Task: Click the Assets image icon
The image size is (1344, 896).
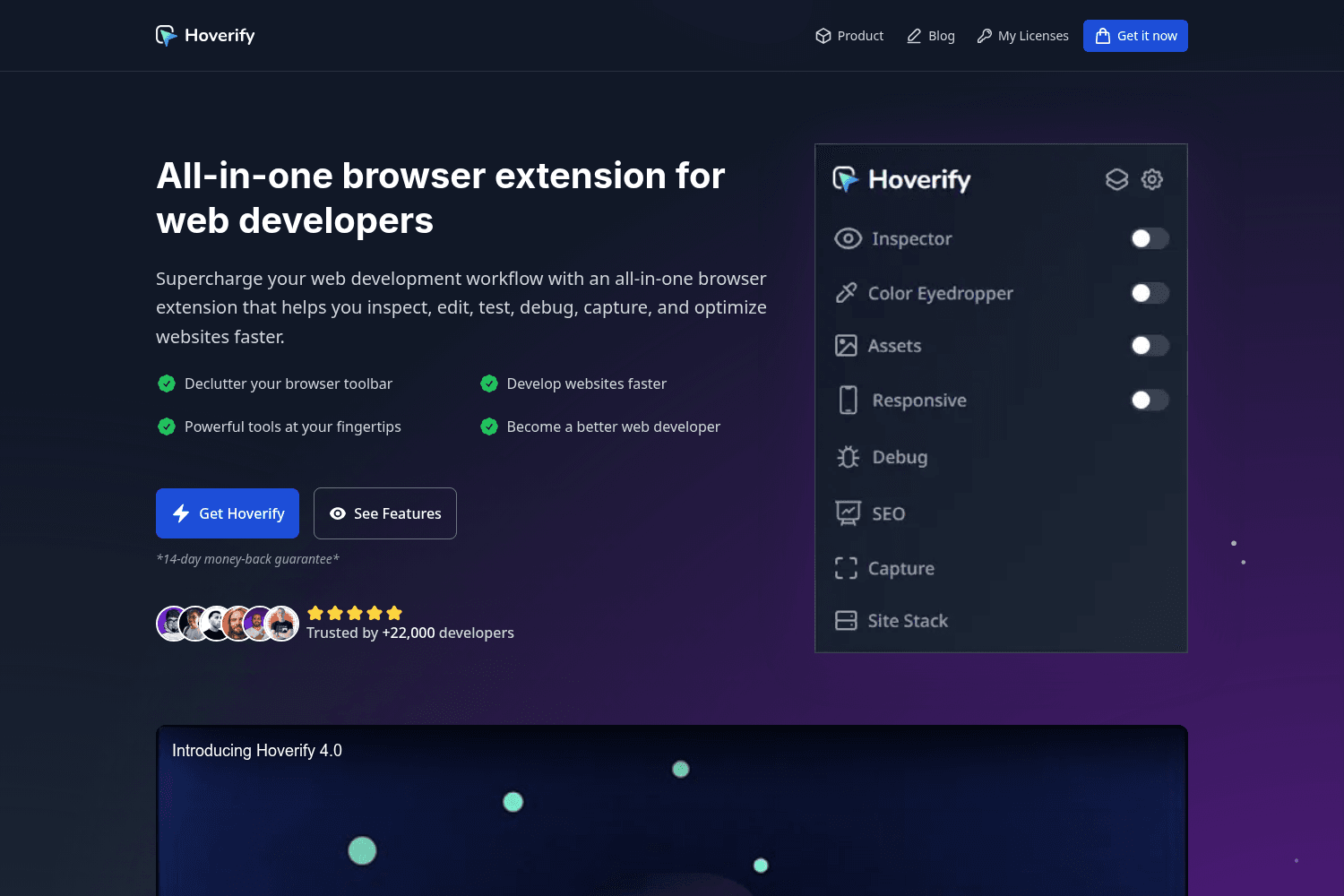Action: 846,346
